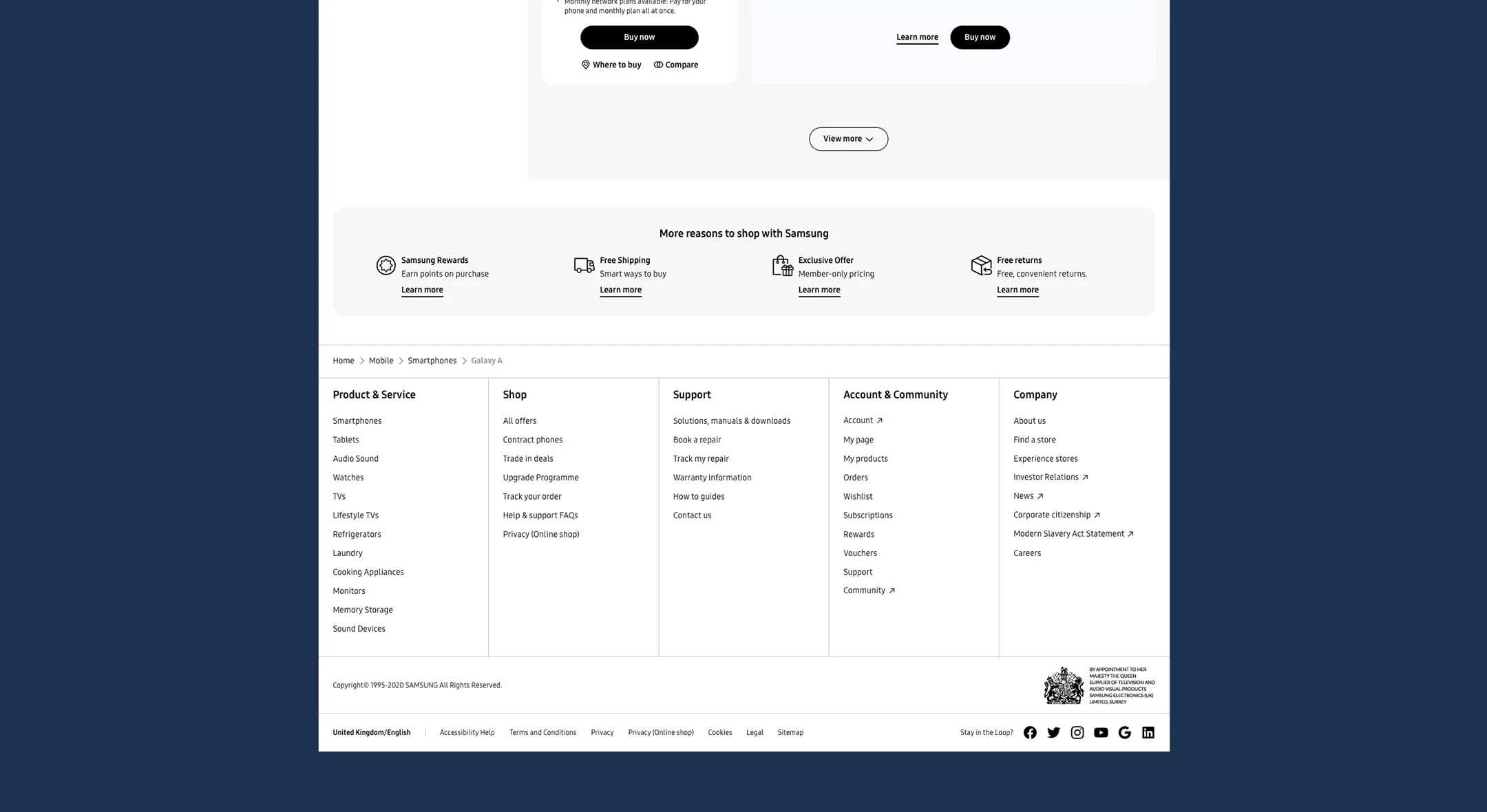
Task: Go to Mobile in breadcrumb
Action: [381, 361]
